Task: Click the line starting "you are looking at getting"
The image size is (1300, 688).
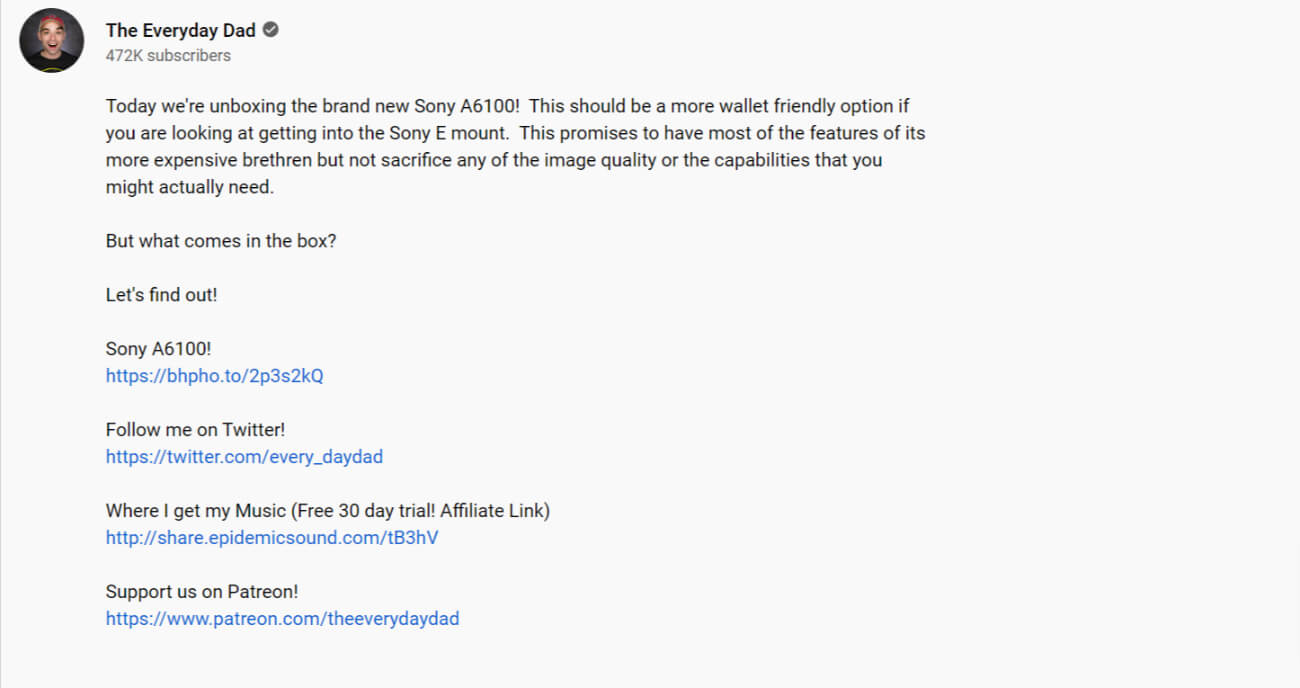Action: click(516, 133)
